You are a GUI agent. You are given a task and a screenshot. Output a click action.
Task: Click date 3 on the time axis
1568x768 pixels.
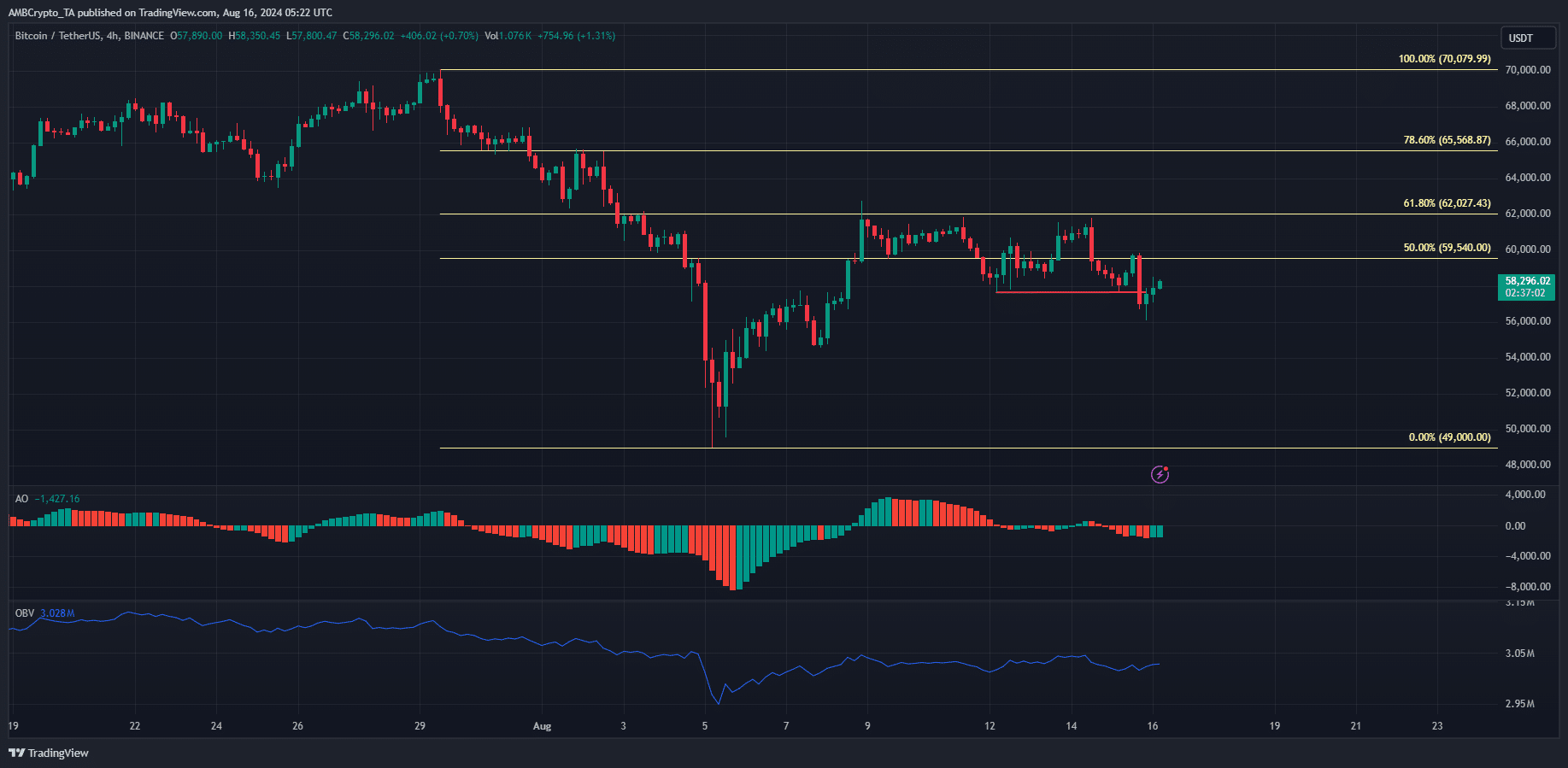[x=623, y=726]
